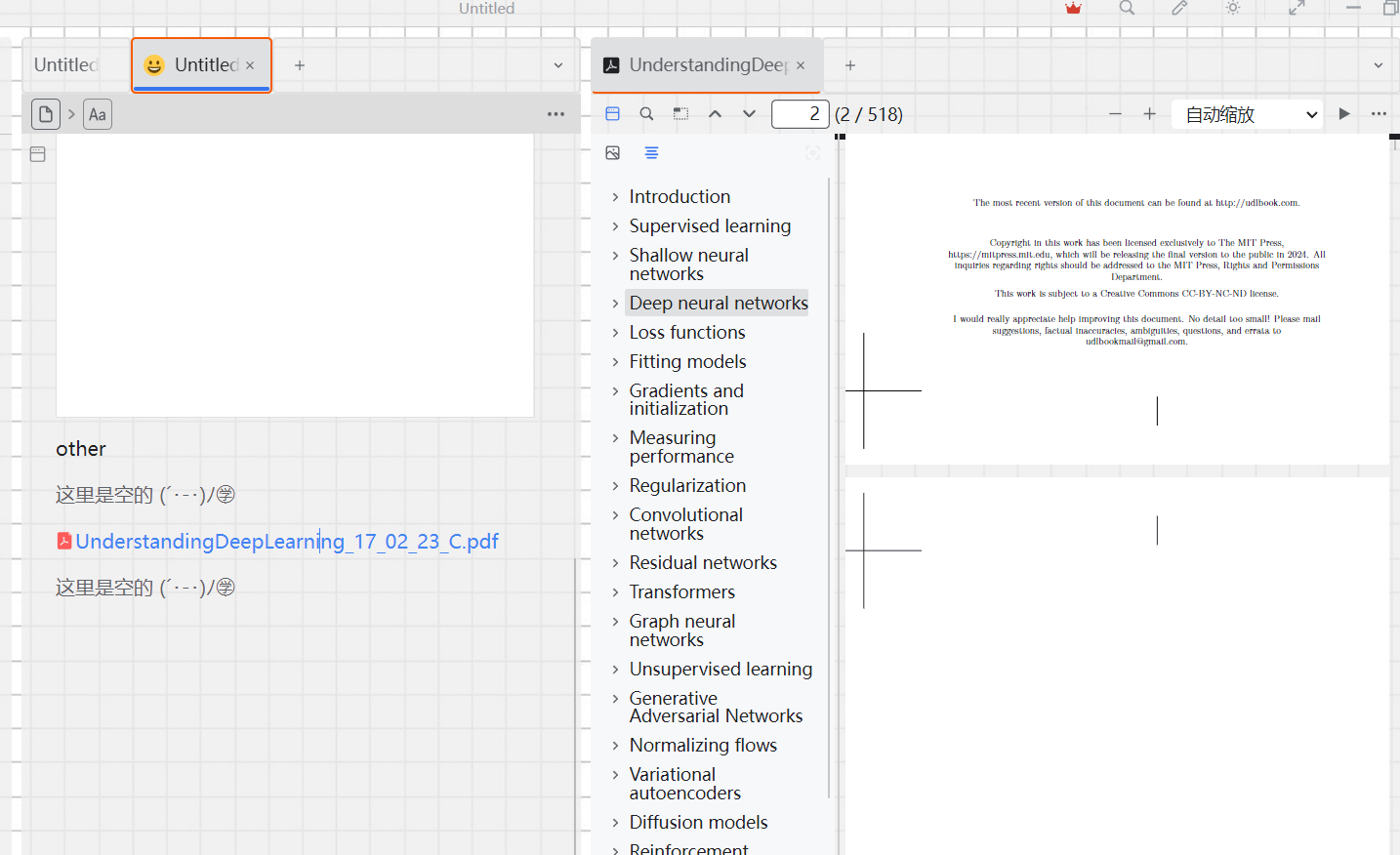The image size is (1400, 855).
Task: Open the note's three-dot more menu
Action: (x=556, y=114)
